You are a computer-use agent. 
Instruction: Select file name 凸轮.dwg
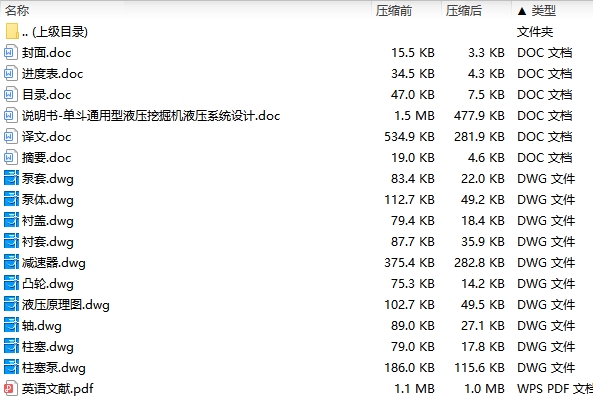(48, 284)
